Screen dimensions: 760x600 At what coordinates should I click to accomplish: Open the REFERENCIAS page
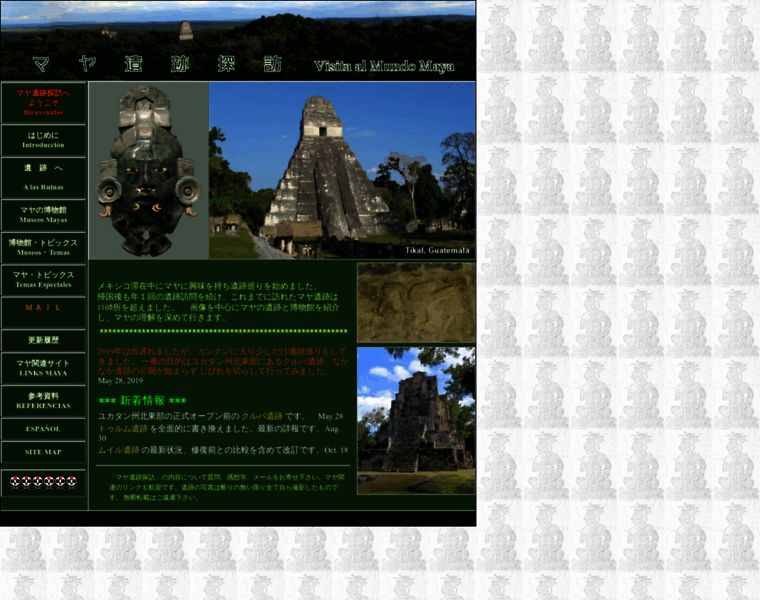[43, 401]
